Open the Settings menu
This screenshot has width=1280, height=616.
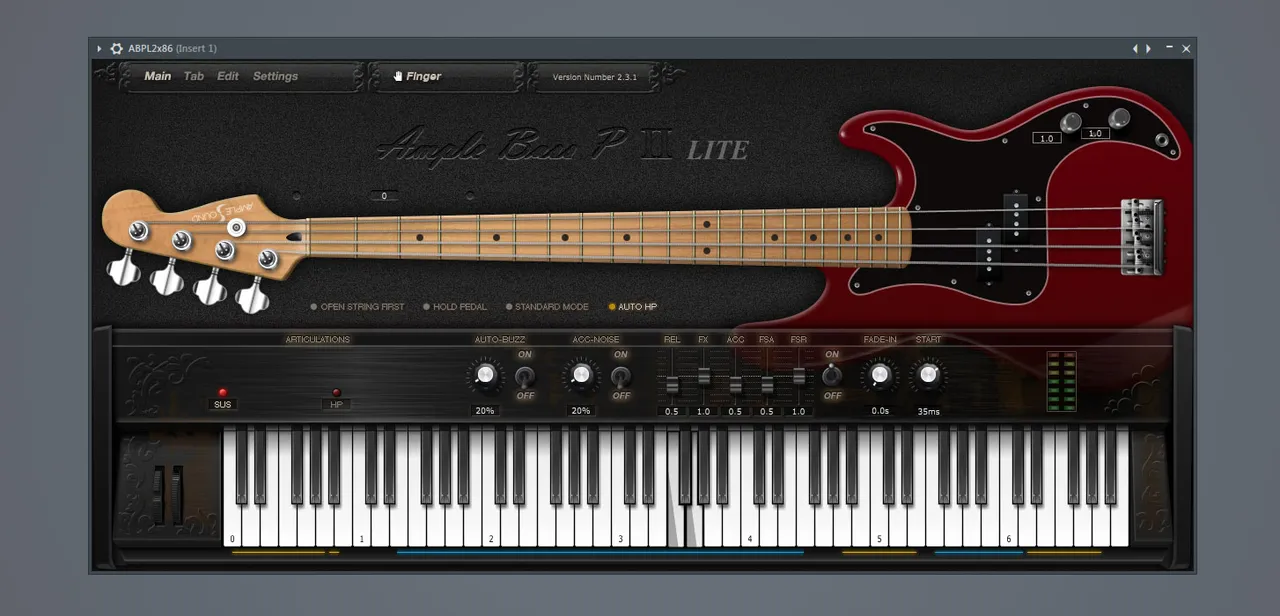tap(274, 76)
